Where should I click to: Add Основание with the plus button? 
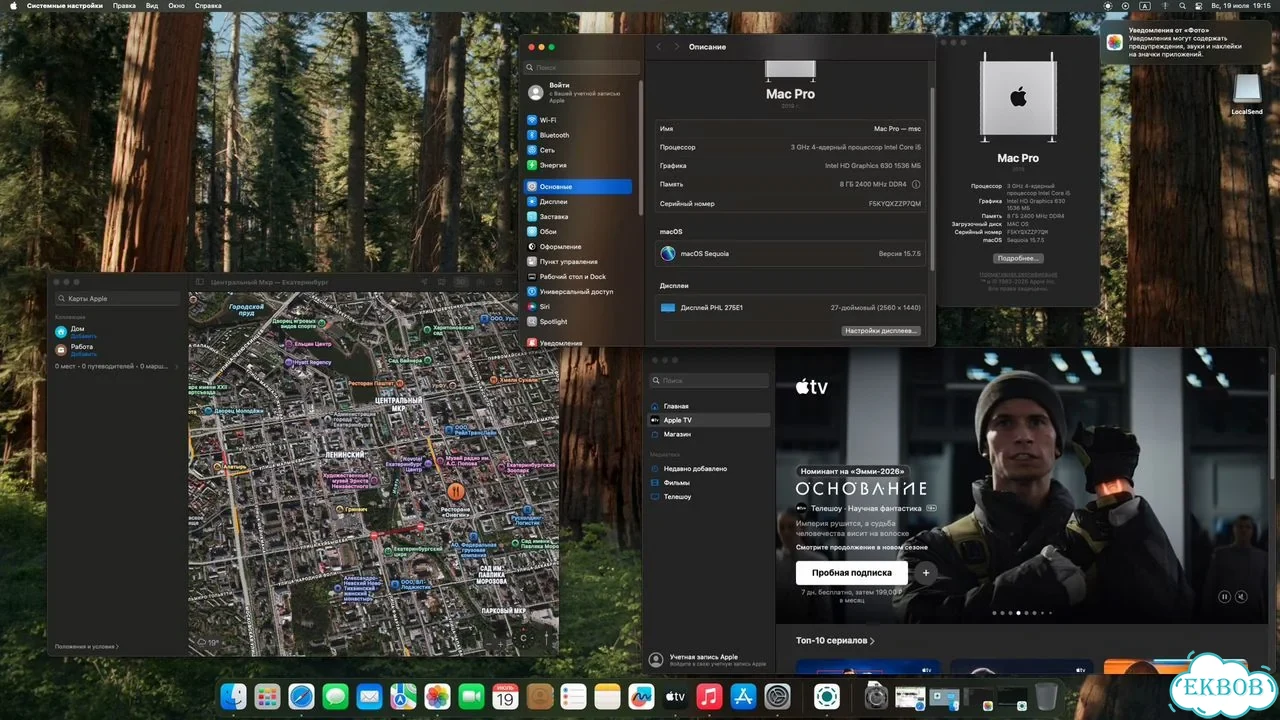pyautogui.click(x=925, y=573)
